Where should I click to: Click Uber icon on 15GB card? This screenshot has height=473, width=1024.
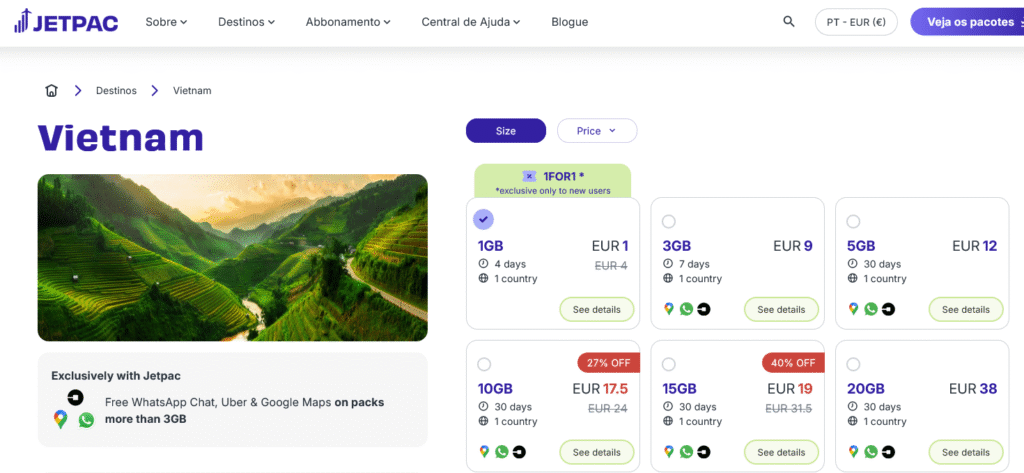pyautogui.click(x=703, y=451)
